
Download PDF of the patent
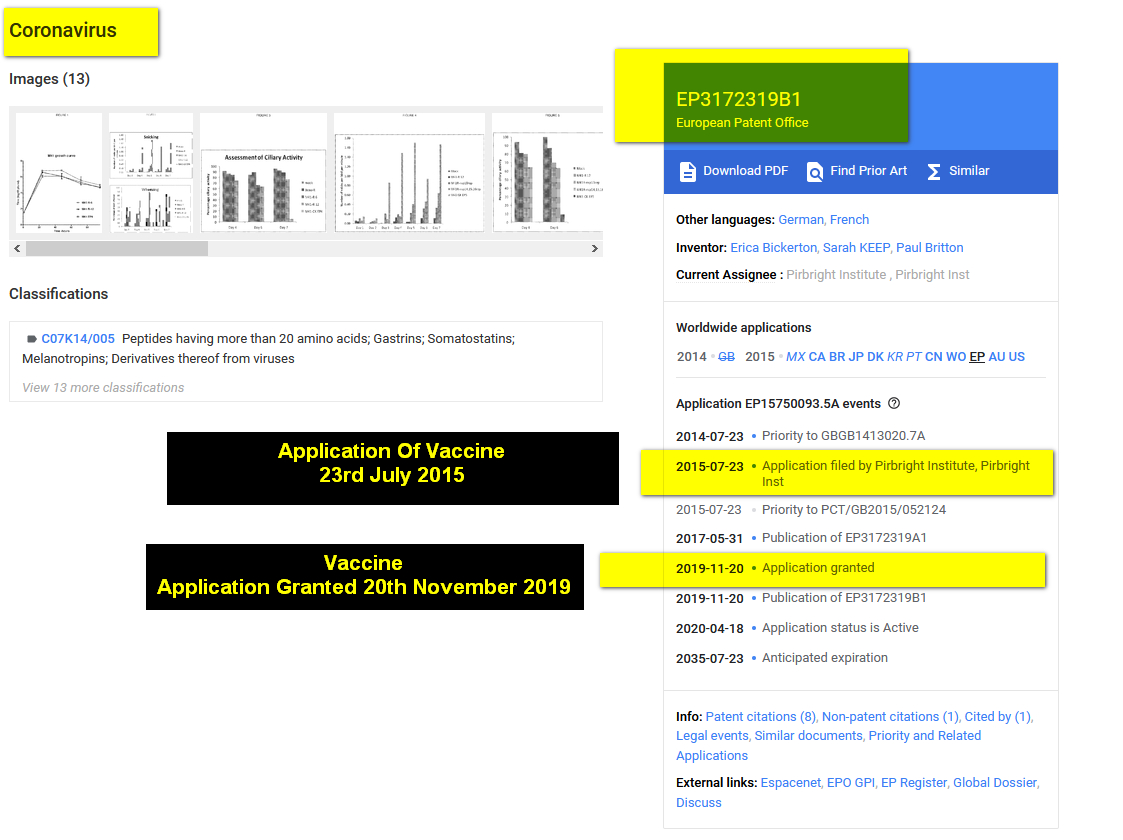733,171
